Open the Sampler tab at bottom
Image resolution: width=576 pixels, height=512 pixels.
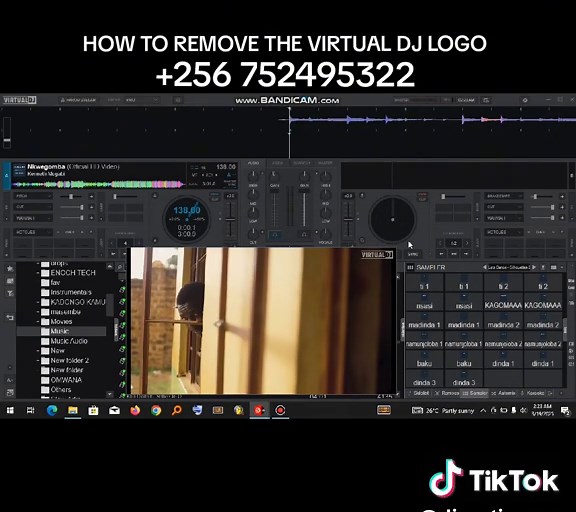[475, 393]
